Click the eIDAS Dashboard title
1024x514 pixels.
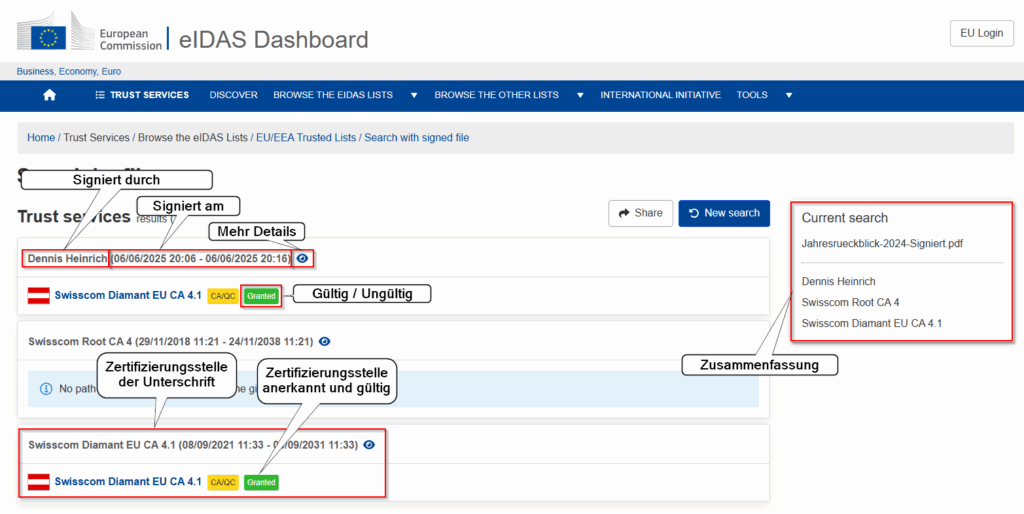tap(273, 39)
